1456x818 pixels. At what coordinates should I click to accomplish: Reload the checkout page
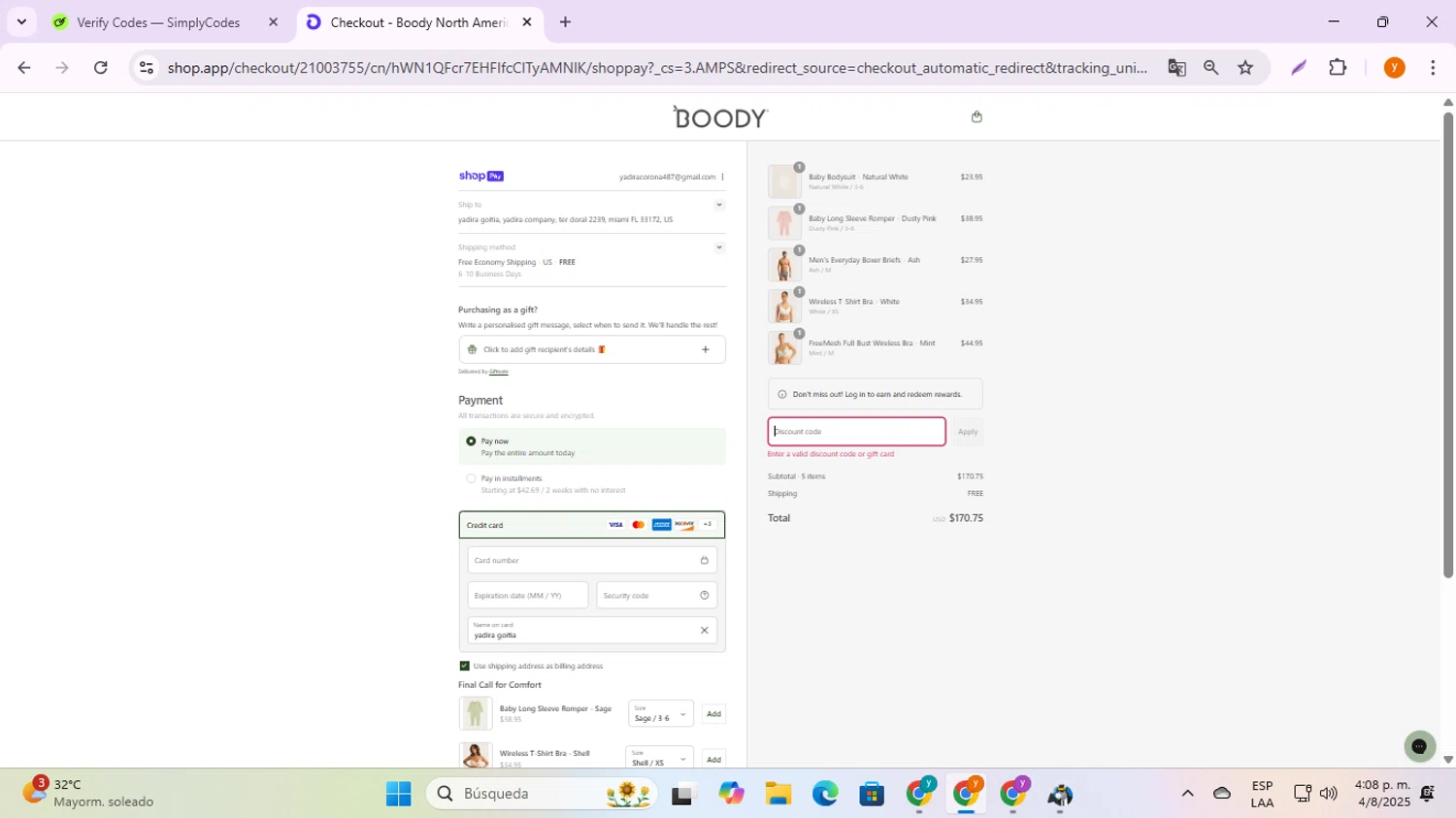[100, 67]
